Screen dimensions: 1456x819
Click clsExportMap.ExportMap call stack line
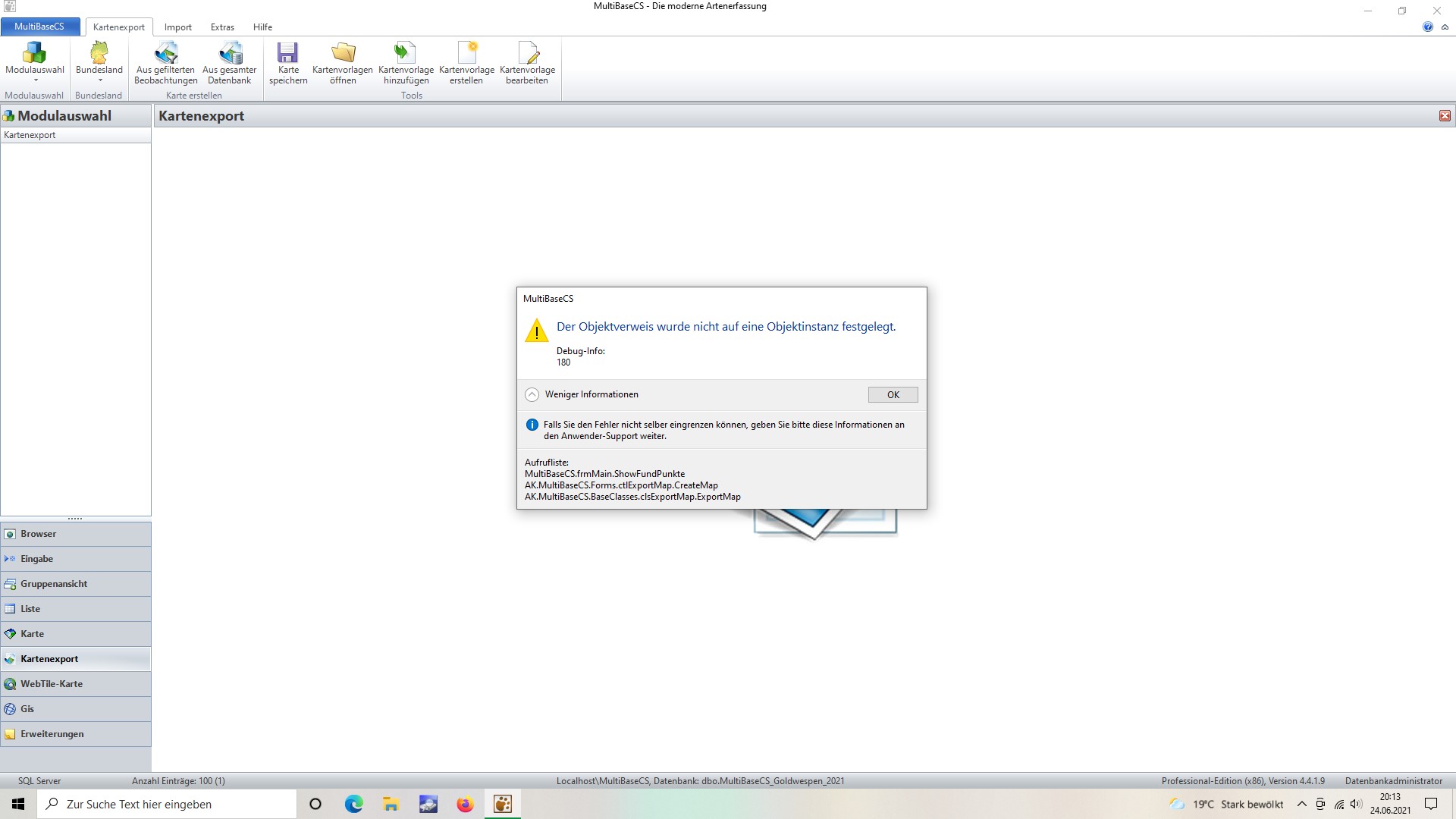[x=632, y=497]
